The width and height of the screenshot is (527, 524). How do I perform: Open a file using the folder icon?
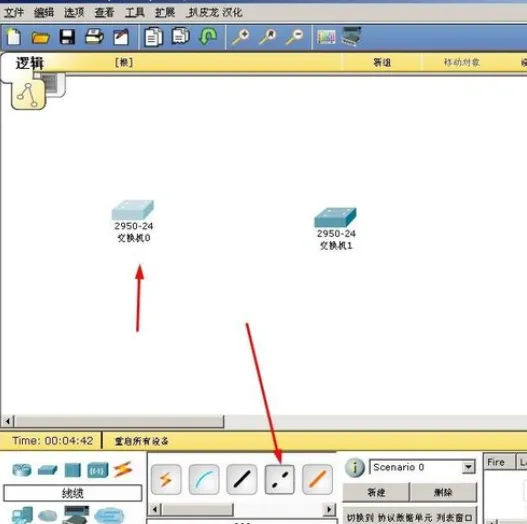40,37
